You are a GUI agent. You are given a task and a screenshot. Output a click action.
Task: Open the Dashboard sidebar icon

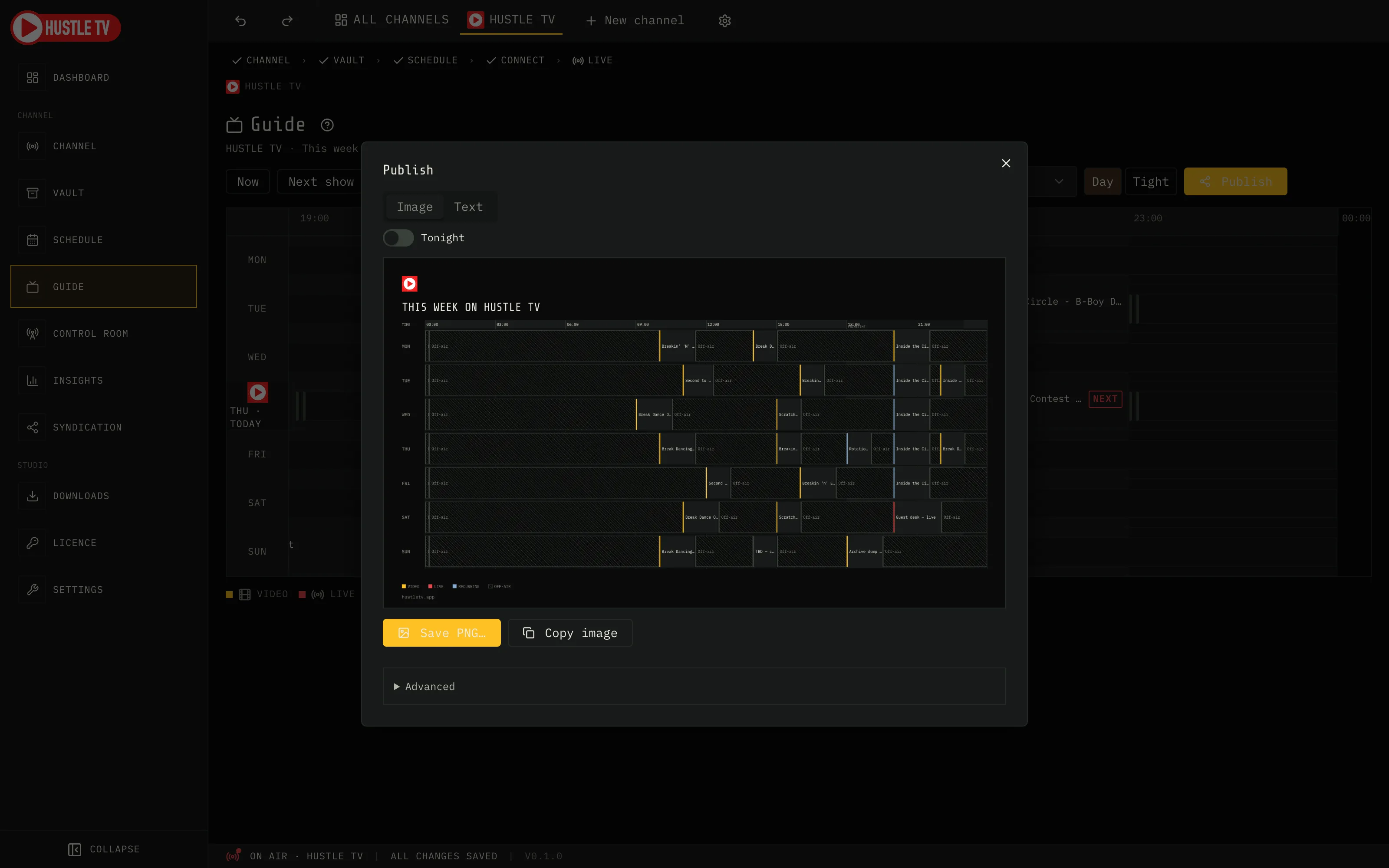pos(33,78)
